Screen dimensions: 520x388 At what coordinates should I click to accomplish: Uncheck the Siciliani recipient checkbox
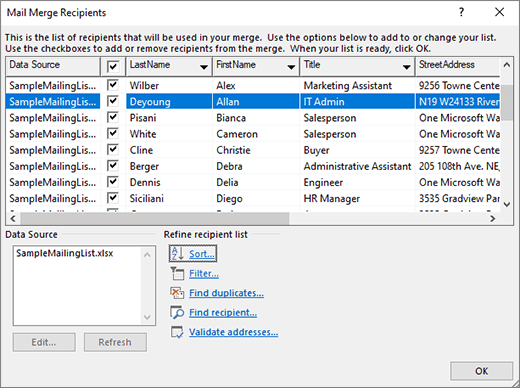pos(113,198)
